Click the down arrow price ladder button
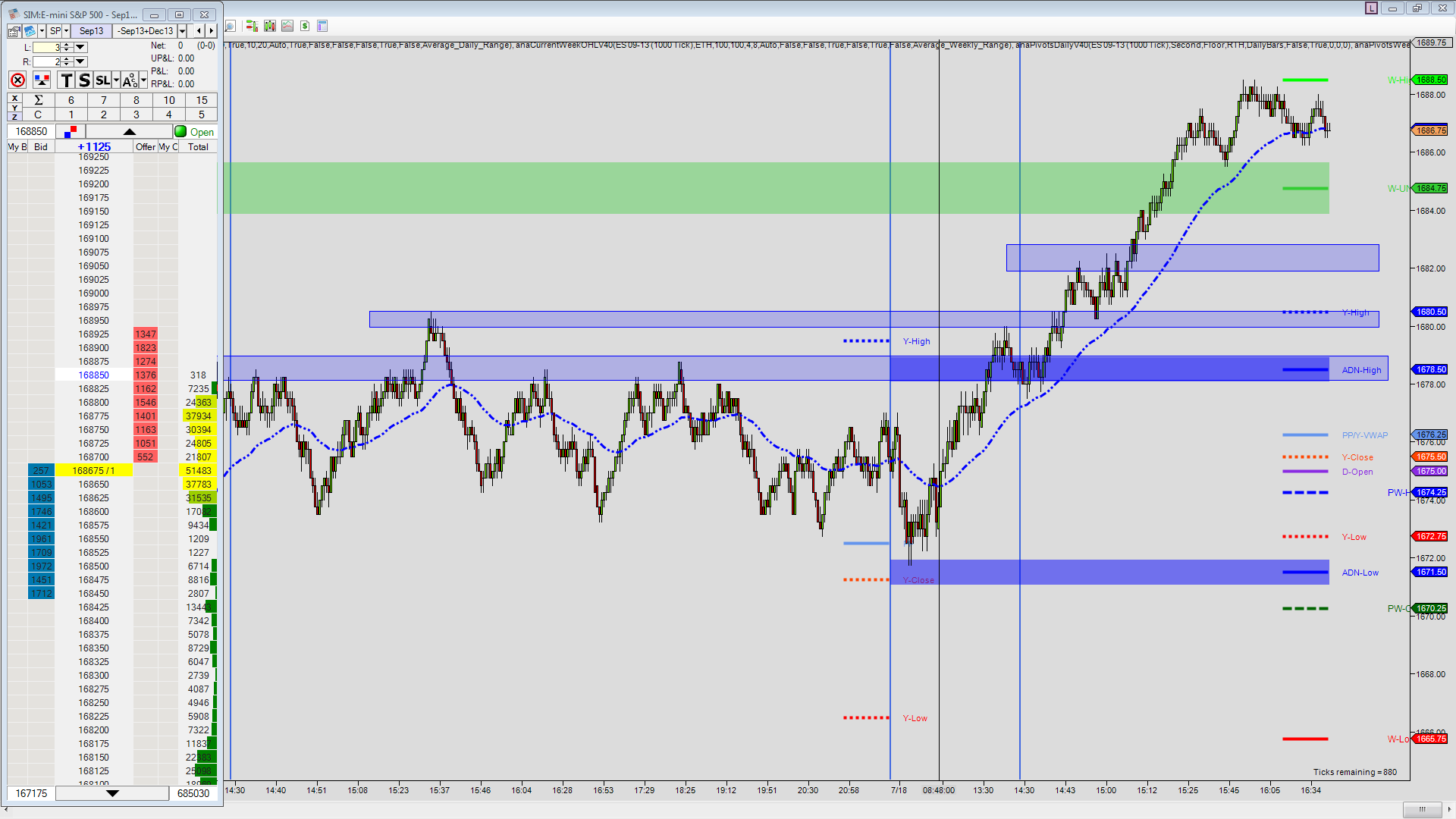This screenshot has height=819, width=1456. point(112,793)
